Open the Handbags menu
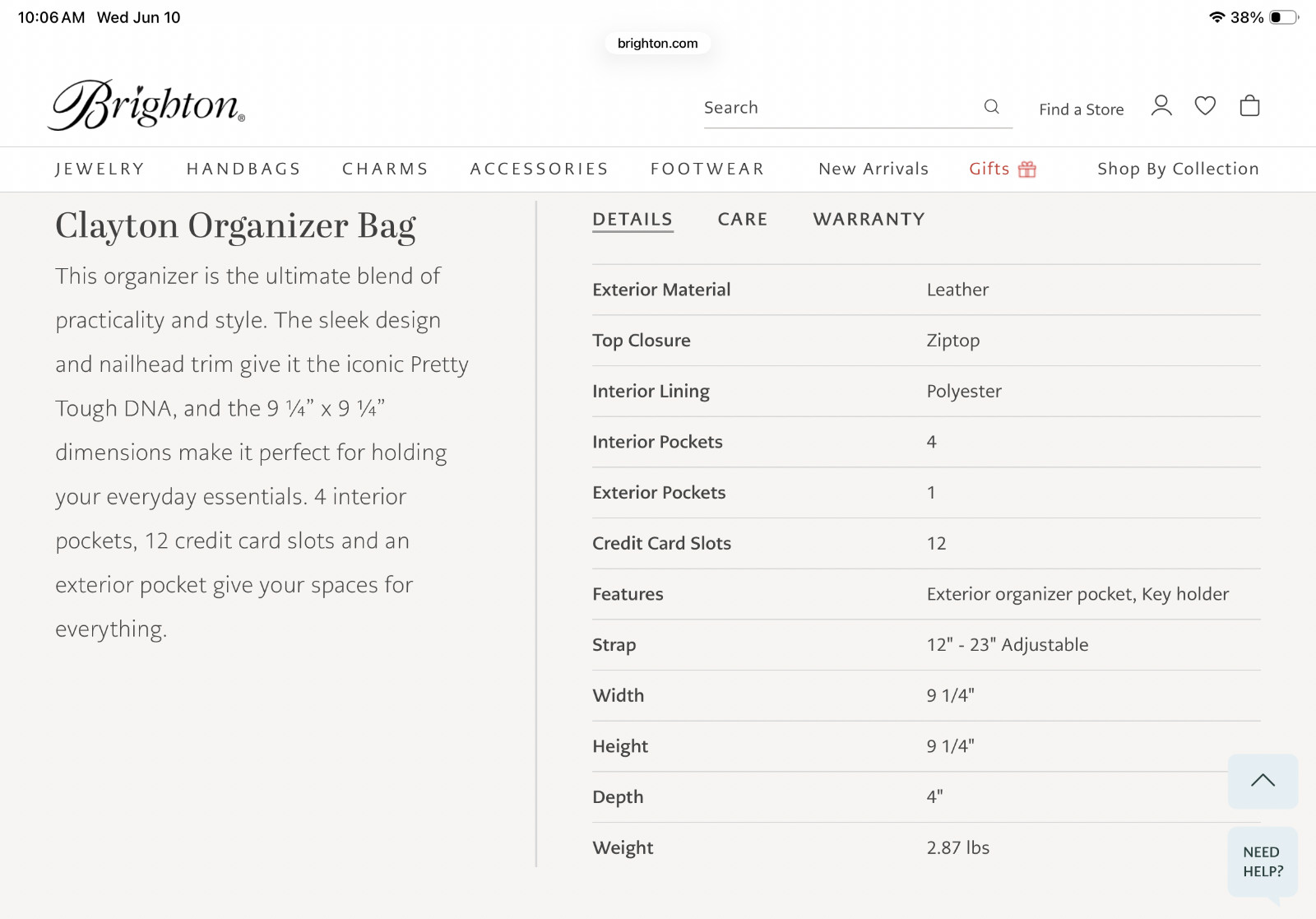This screenshot has height=919, width=1316. 243,169
